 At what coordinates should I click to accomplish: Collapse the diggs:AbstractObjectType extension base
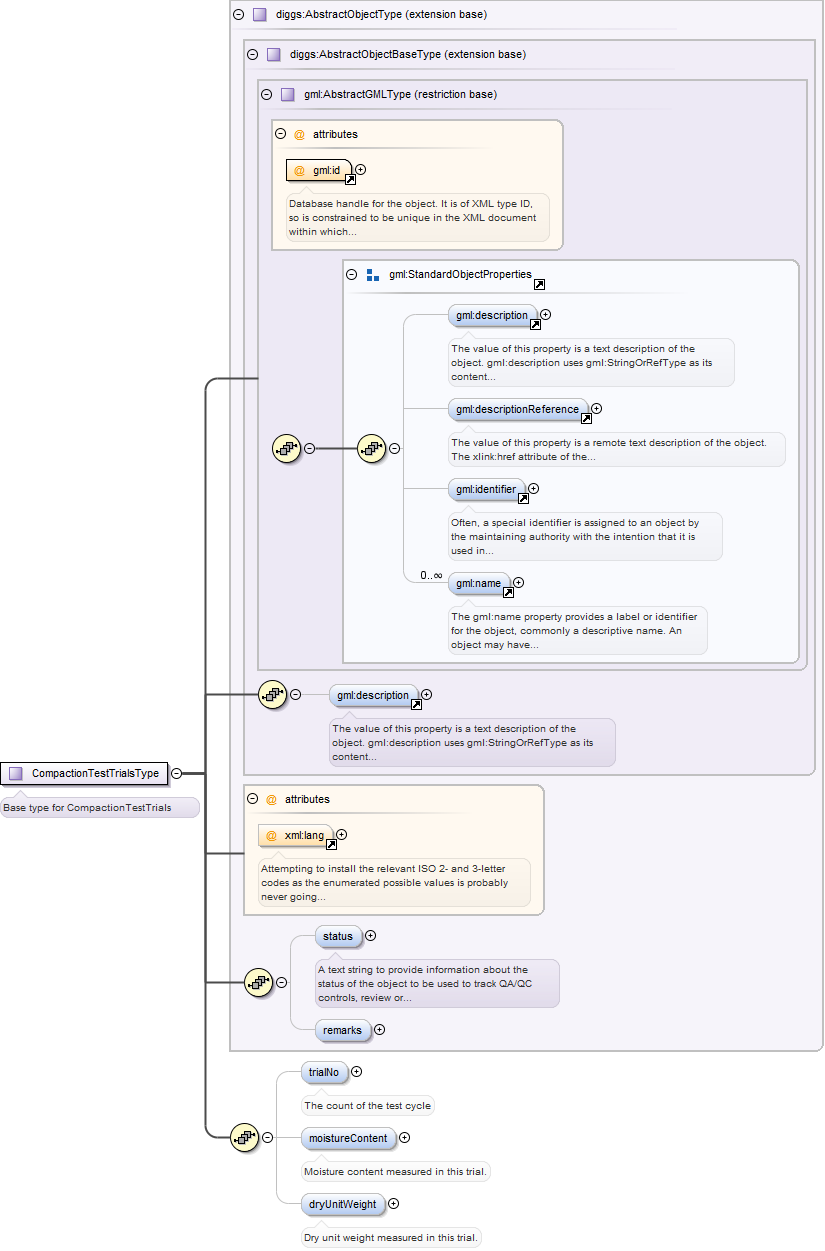tap(238, 15)
